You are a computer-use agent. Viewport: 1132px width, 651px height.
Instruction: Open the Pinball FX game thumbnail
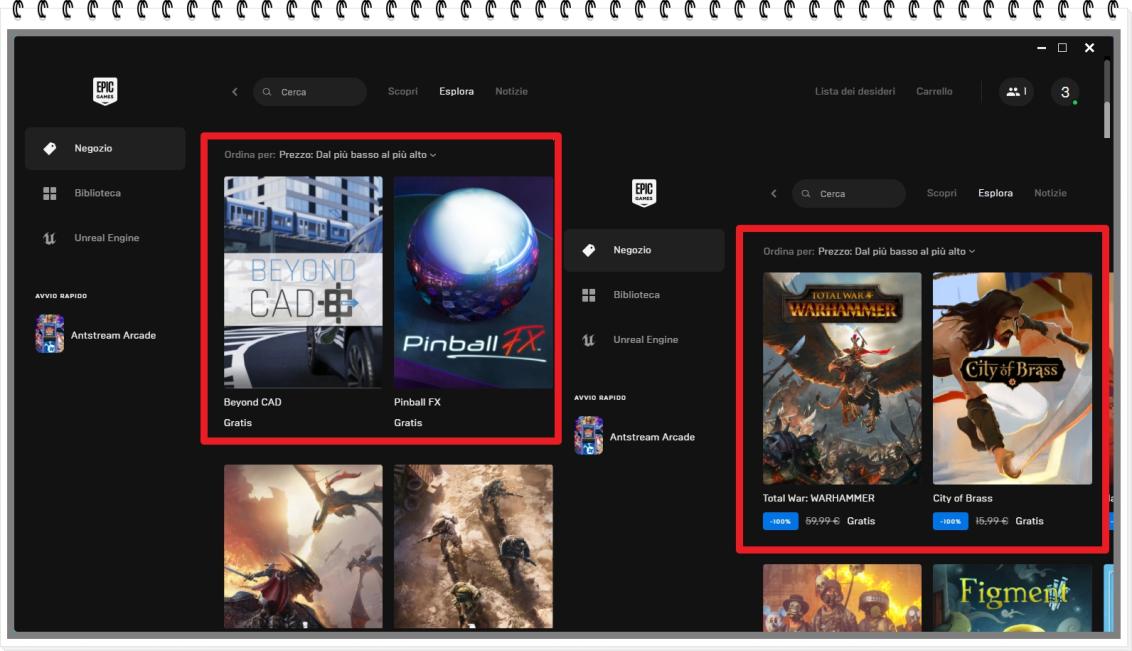coord(473,282)
